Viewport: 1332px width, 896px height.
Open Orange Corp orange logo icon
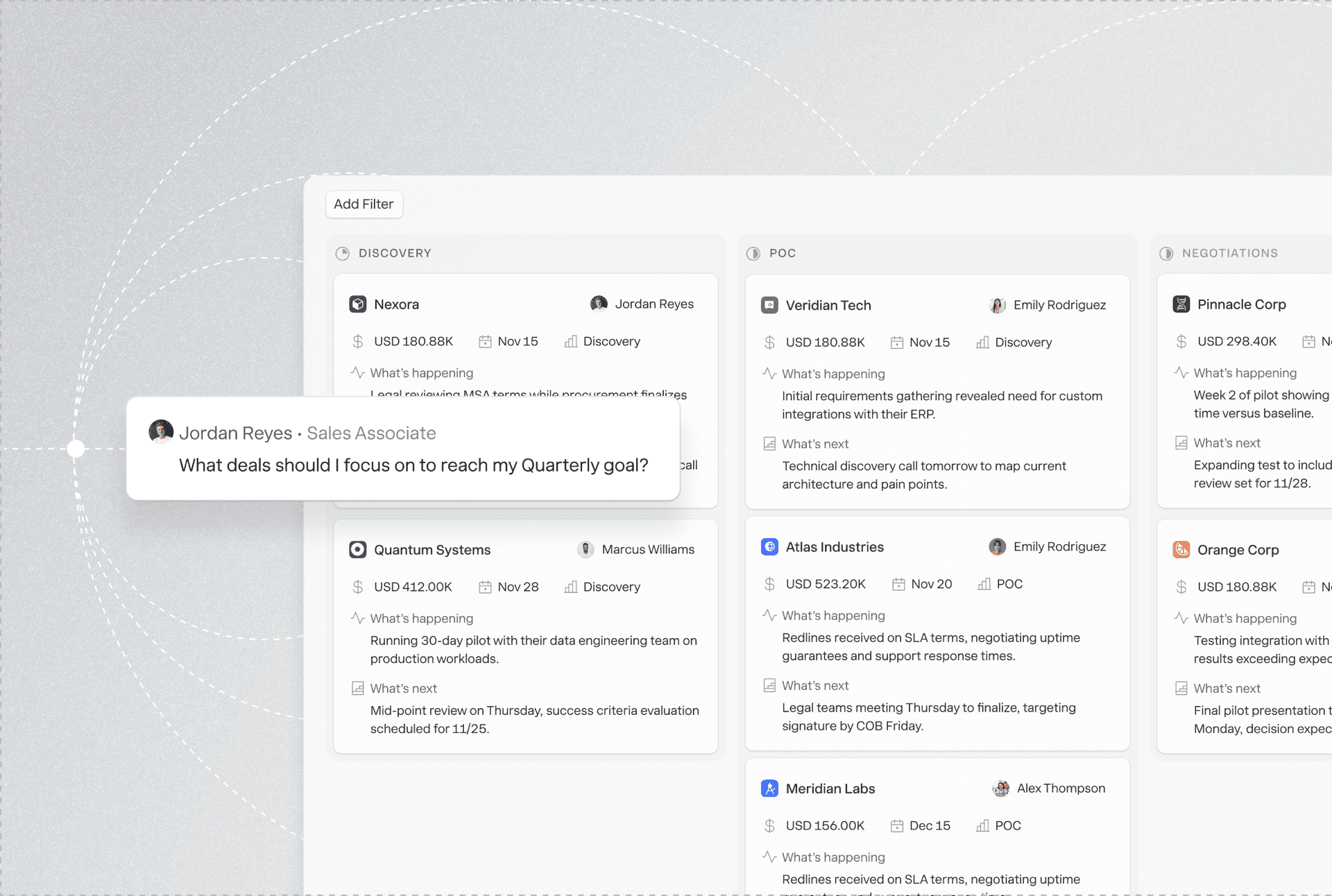[1181, 549]
